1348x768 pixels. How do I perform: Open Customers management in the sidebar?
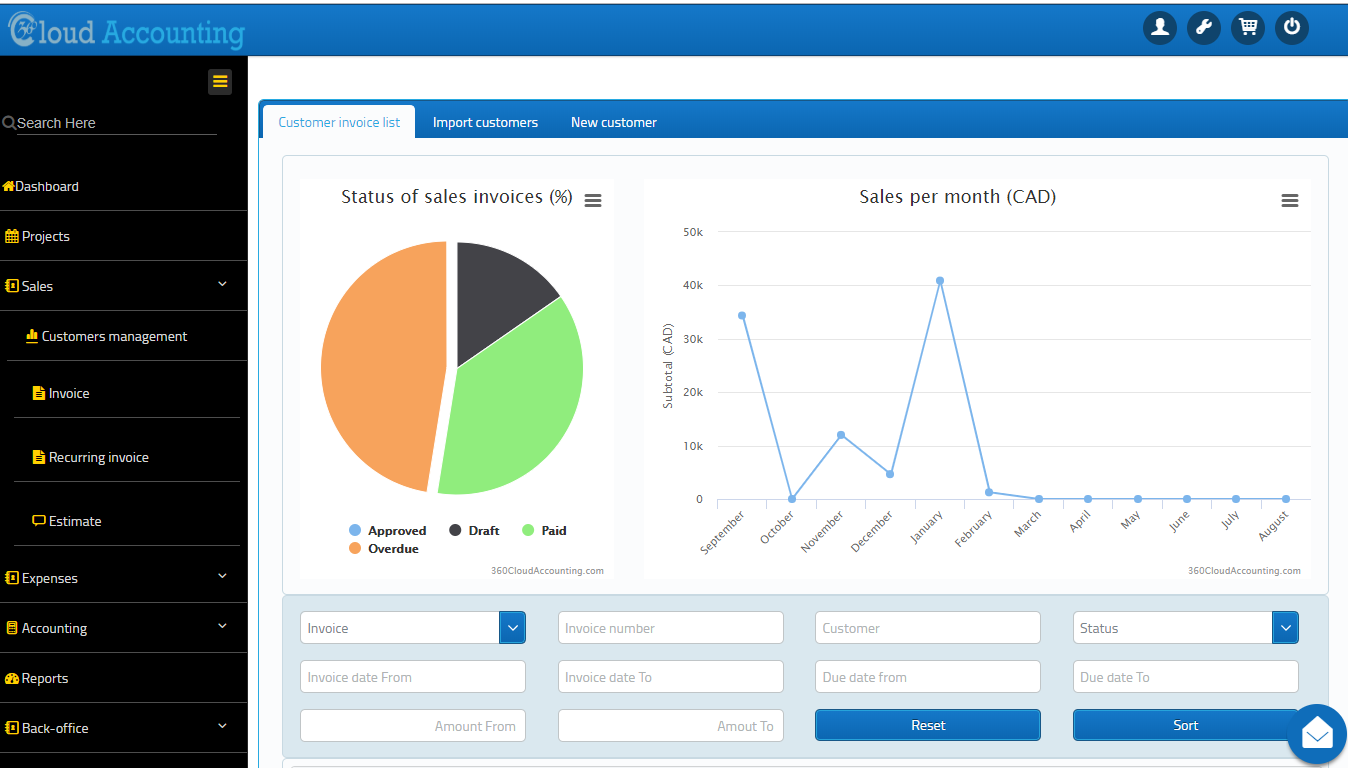point(107,336)
